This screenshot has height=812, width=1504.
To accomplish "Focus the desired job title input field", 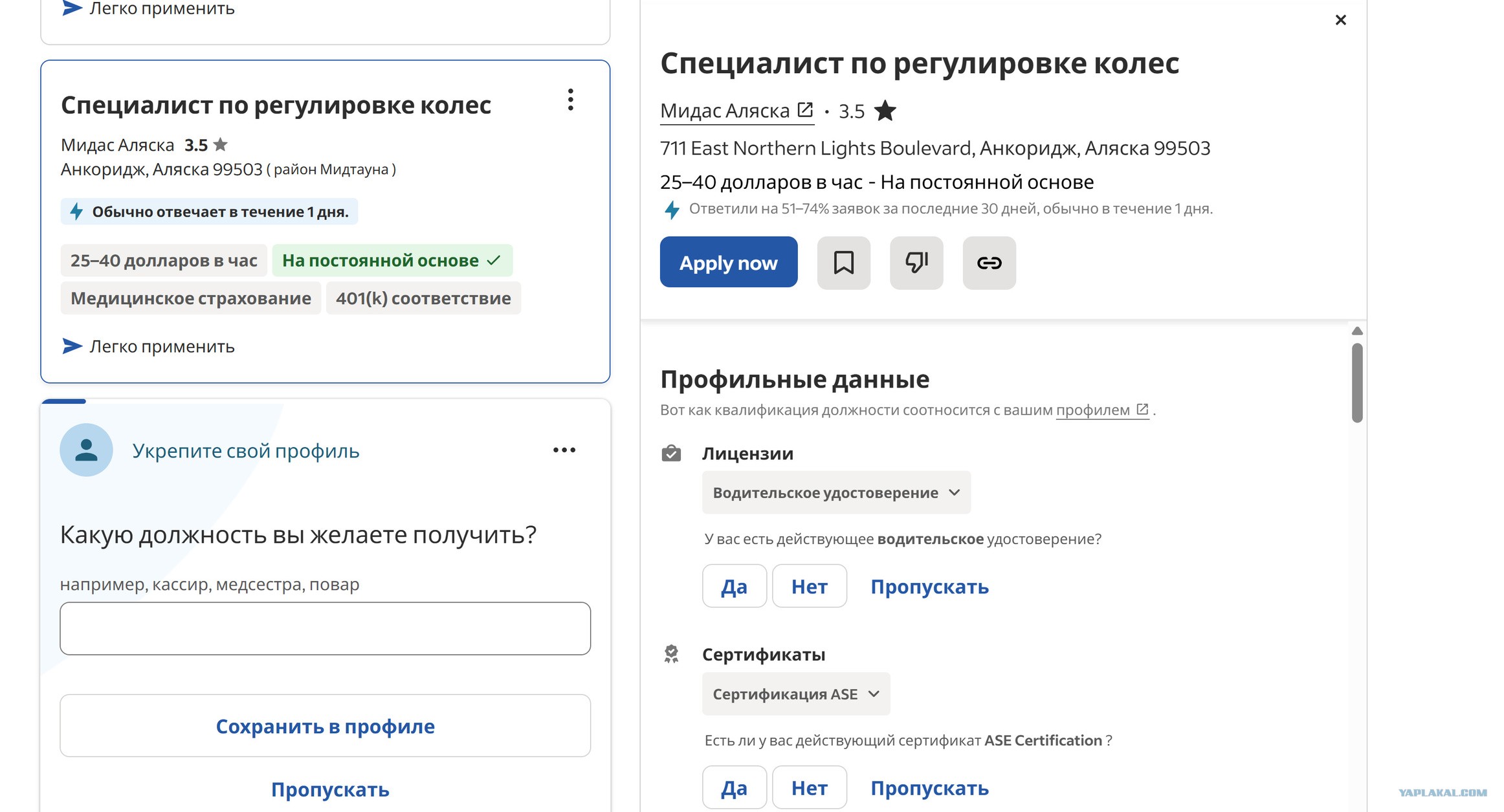I will click(326, 628).
